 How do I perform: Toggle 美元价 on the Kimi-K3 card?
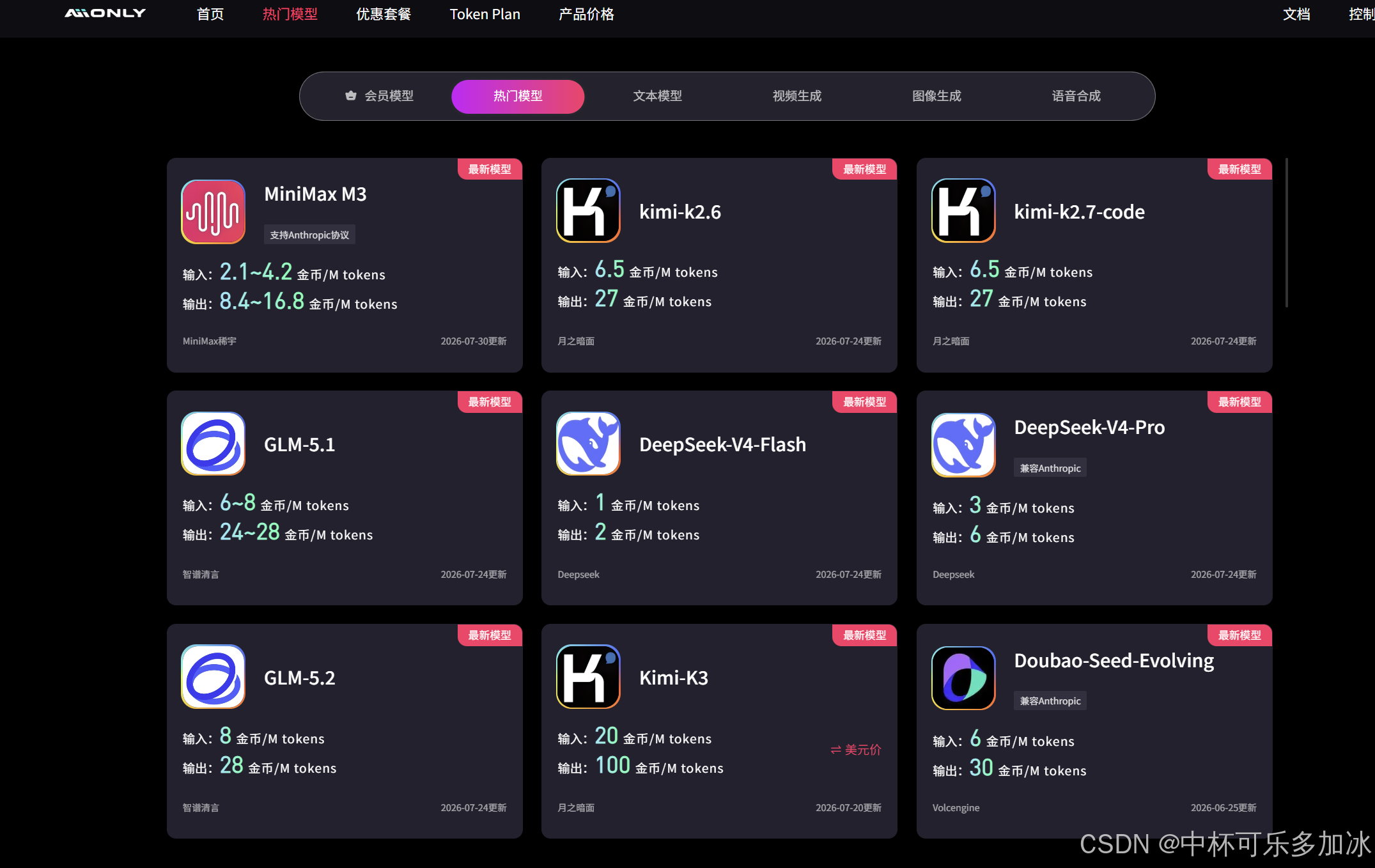pyautogui.click(x=856, y=750)
